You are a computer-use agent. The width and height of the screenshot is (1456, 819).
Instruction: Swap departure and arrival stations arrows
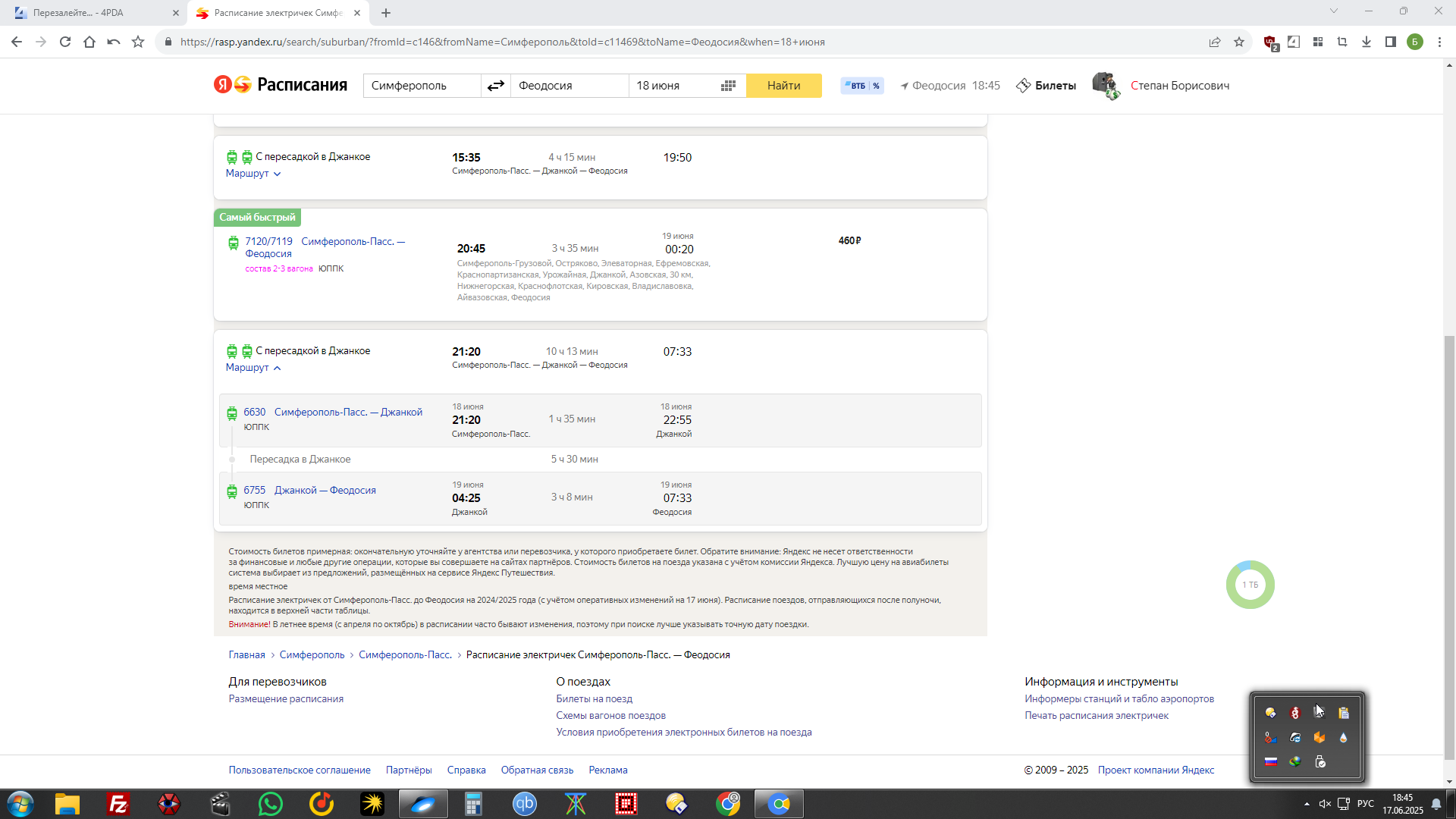tap(496, 86)
